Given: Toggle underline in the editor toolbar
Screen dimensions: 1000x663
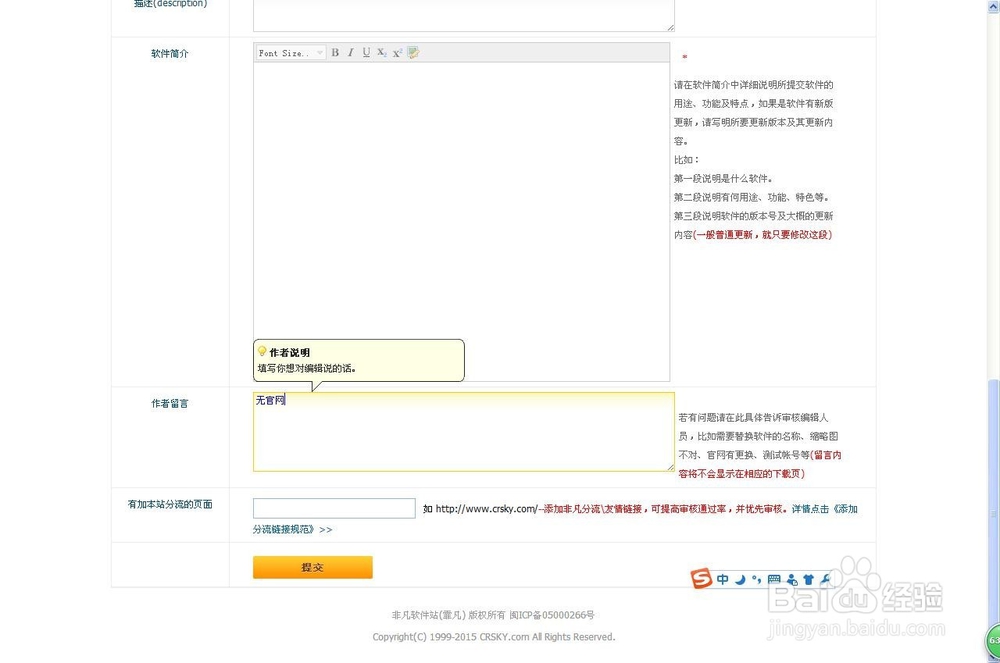Looking at the screenshot, I should coord(364,52).
